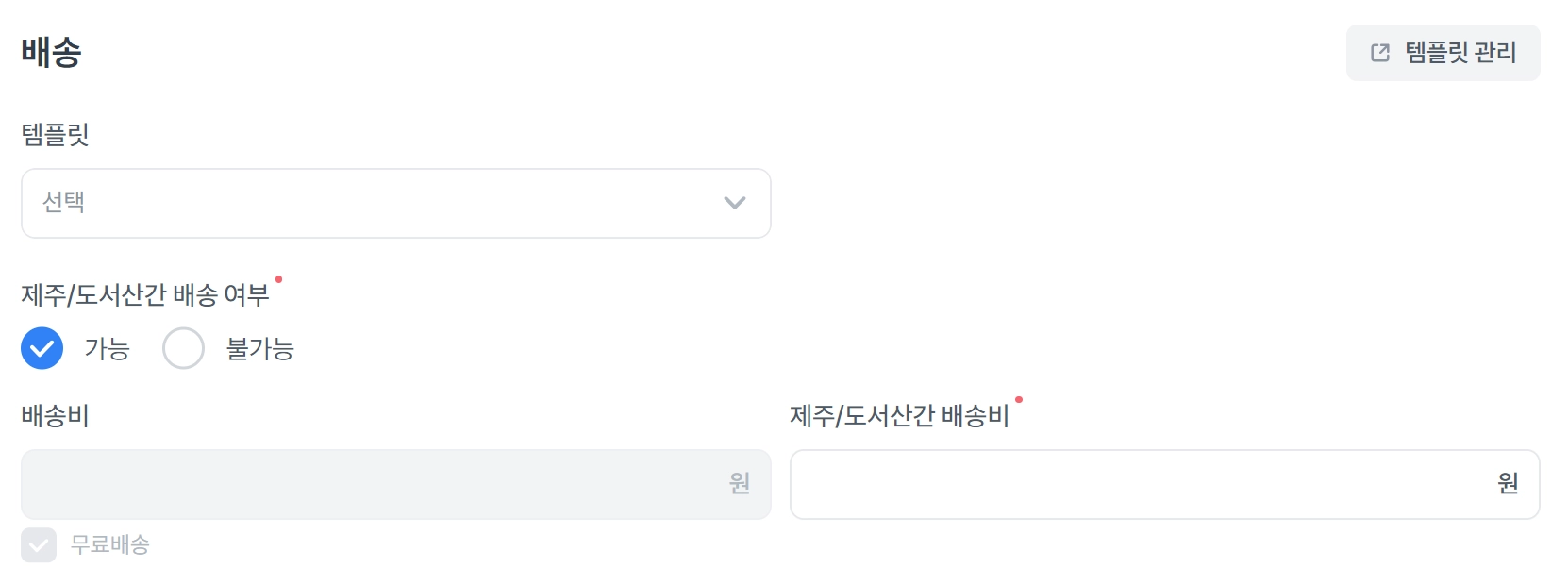The height and width of the screenshot is (585, 1568).
Task: Click the 배송비 field label
Action: point(56,416)
